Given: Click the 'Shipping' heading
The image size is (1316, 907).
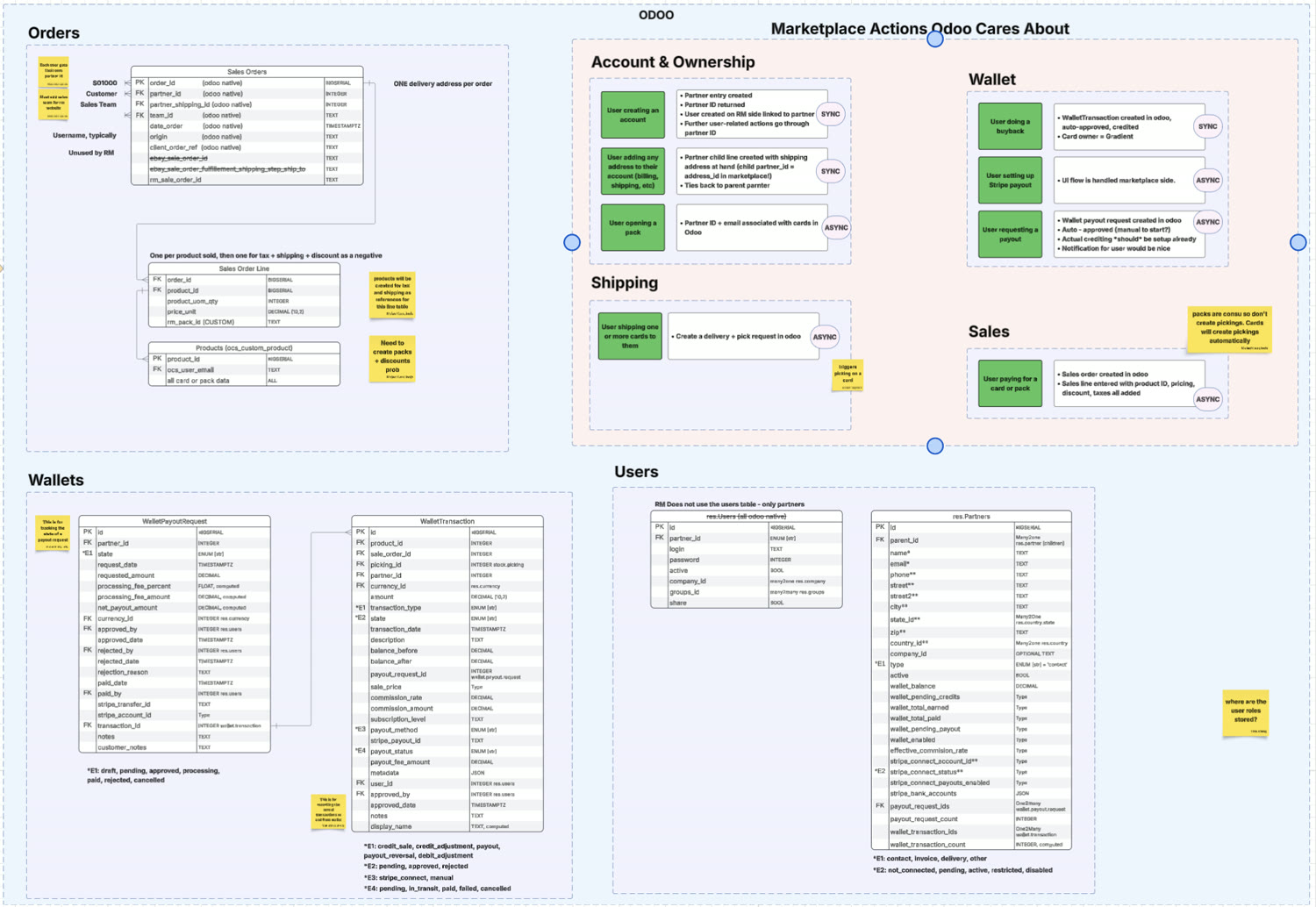Looking at the screenshot, I should pyautogui.click(x=625, y=282).
